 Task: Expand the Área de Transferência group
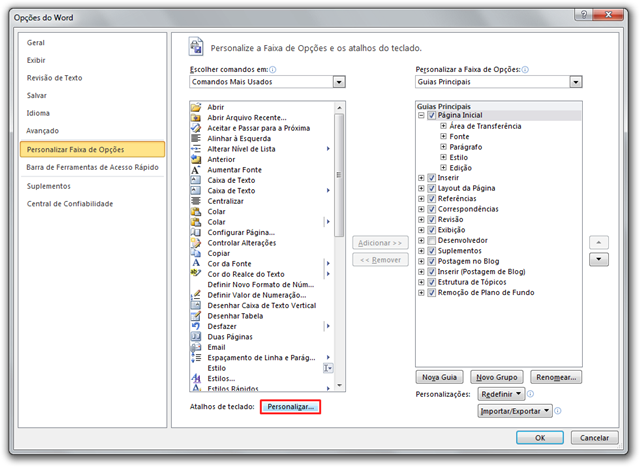[443, 126]
